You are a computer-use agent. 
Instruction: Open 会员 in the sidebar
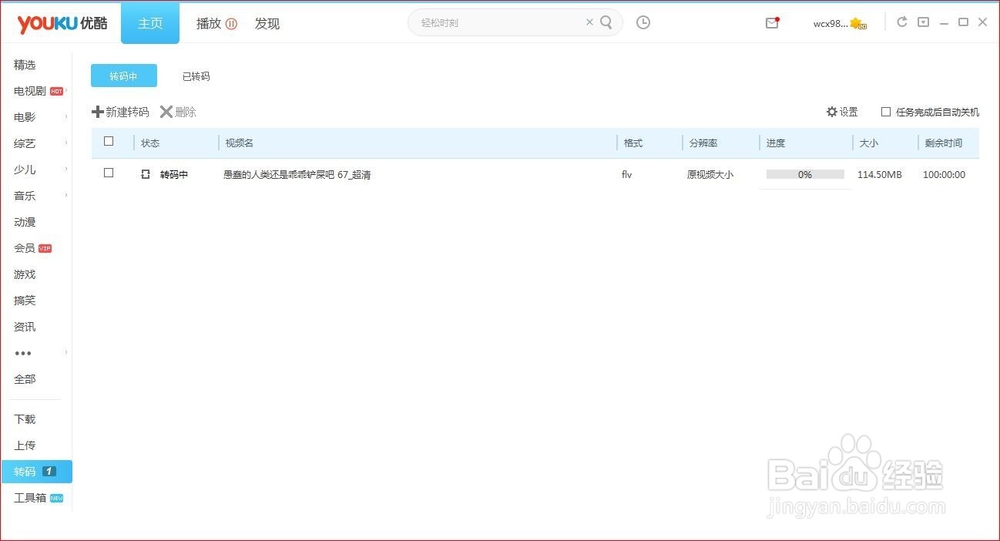[x=24, y=248]
